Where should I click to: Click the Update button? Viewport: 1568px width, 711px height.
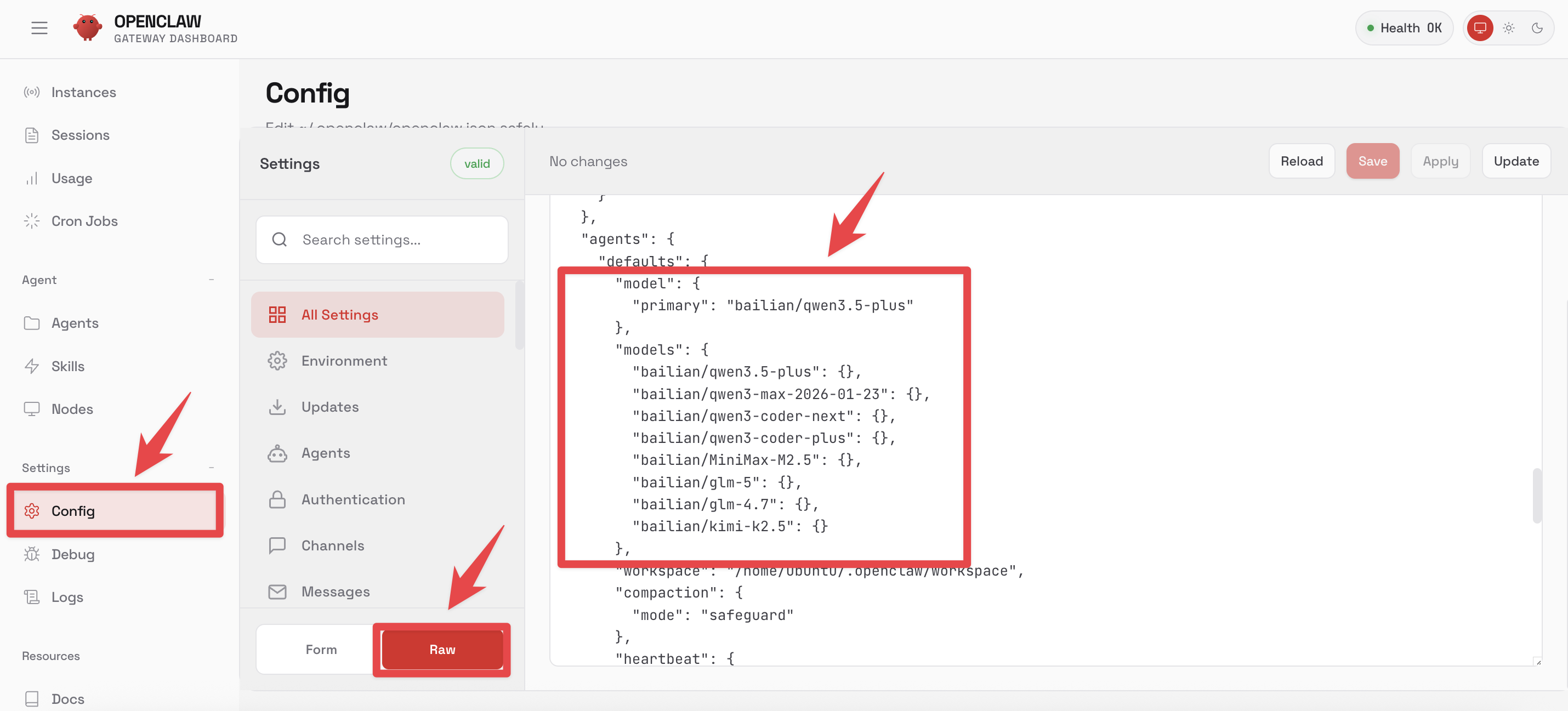pyautogui.click(x=1516, y=161)
